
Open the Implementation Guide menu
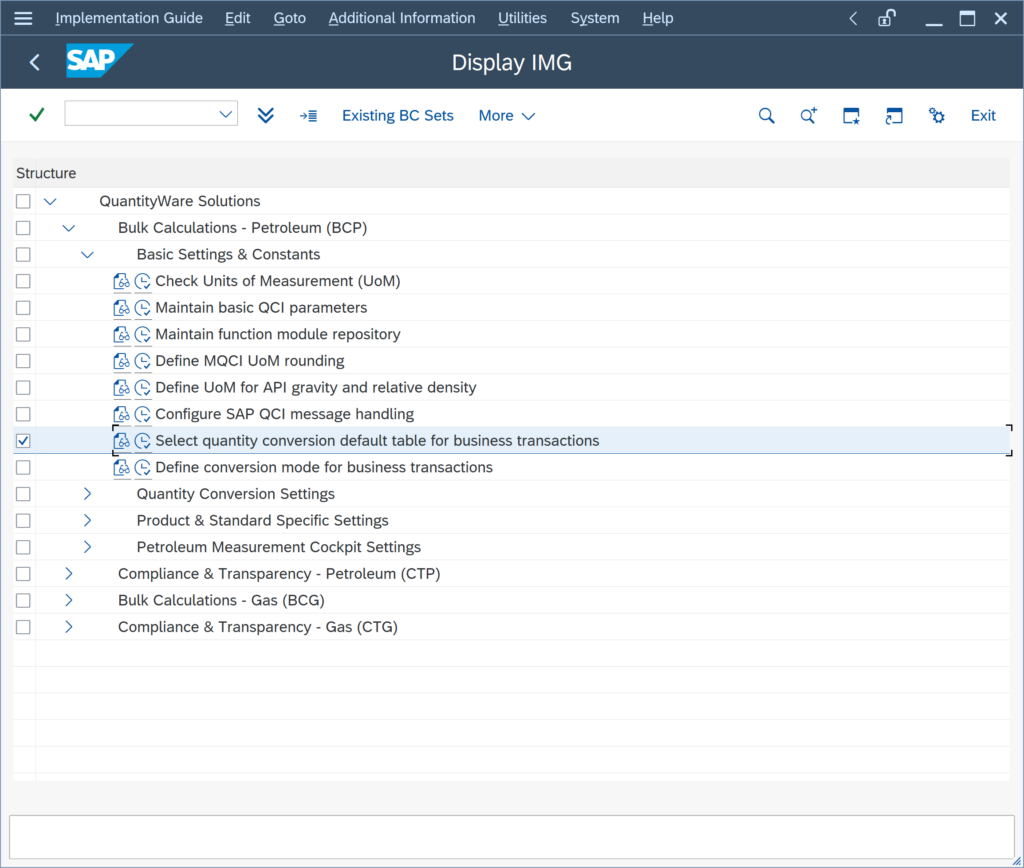[129, 18]
